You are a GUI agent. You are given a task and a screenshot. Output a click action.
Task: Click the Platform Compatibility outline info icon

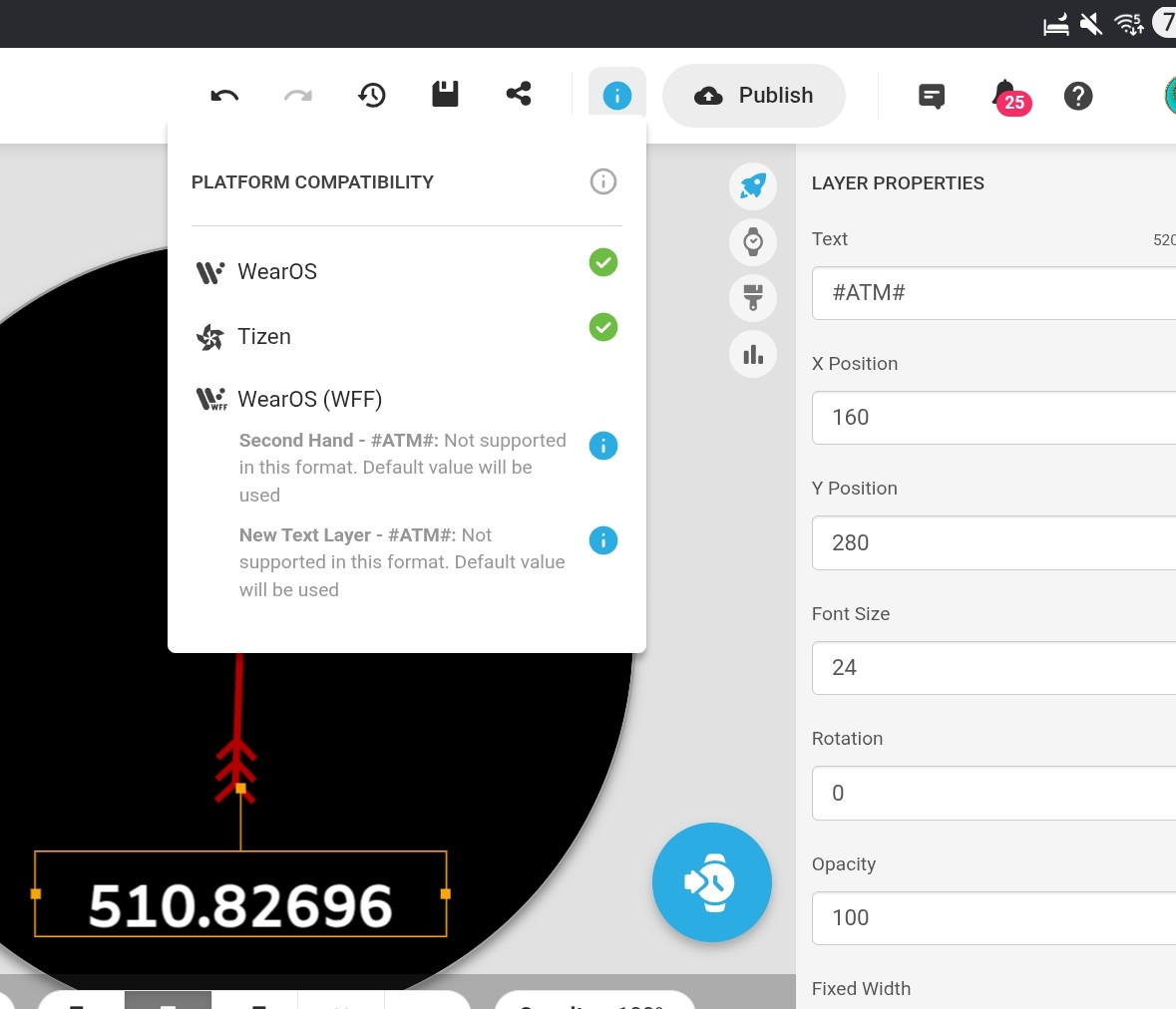pos(603,181)
